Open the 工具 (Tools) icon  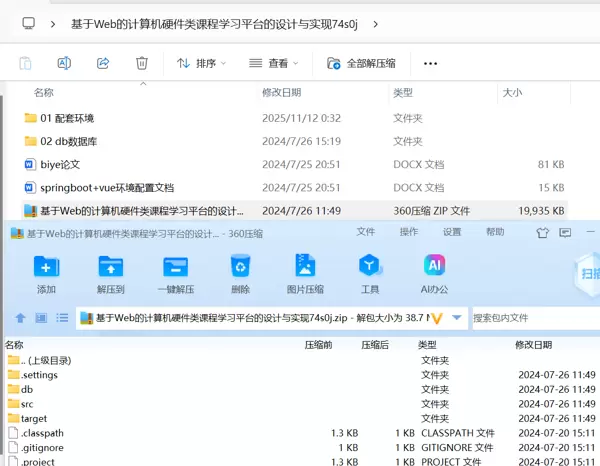370,272
